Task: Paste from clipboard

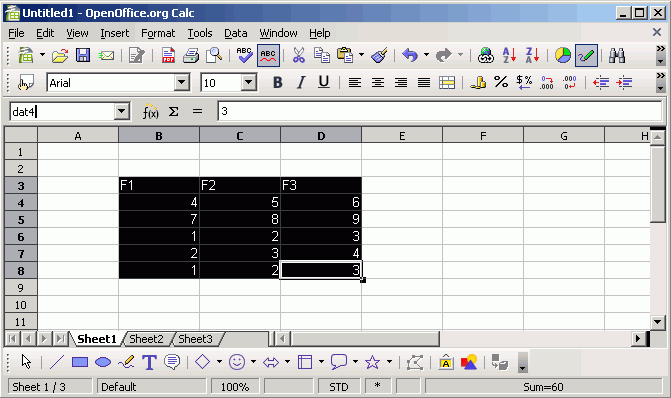Action: click(345, 56)
